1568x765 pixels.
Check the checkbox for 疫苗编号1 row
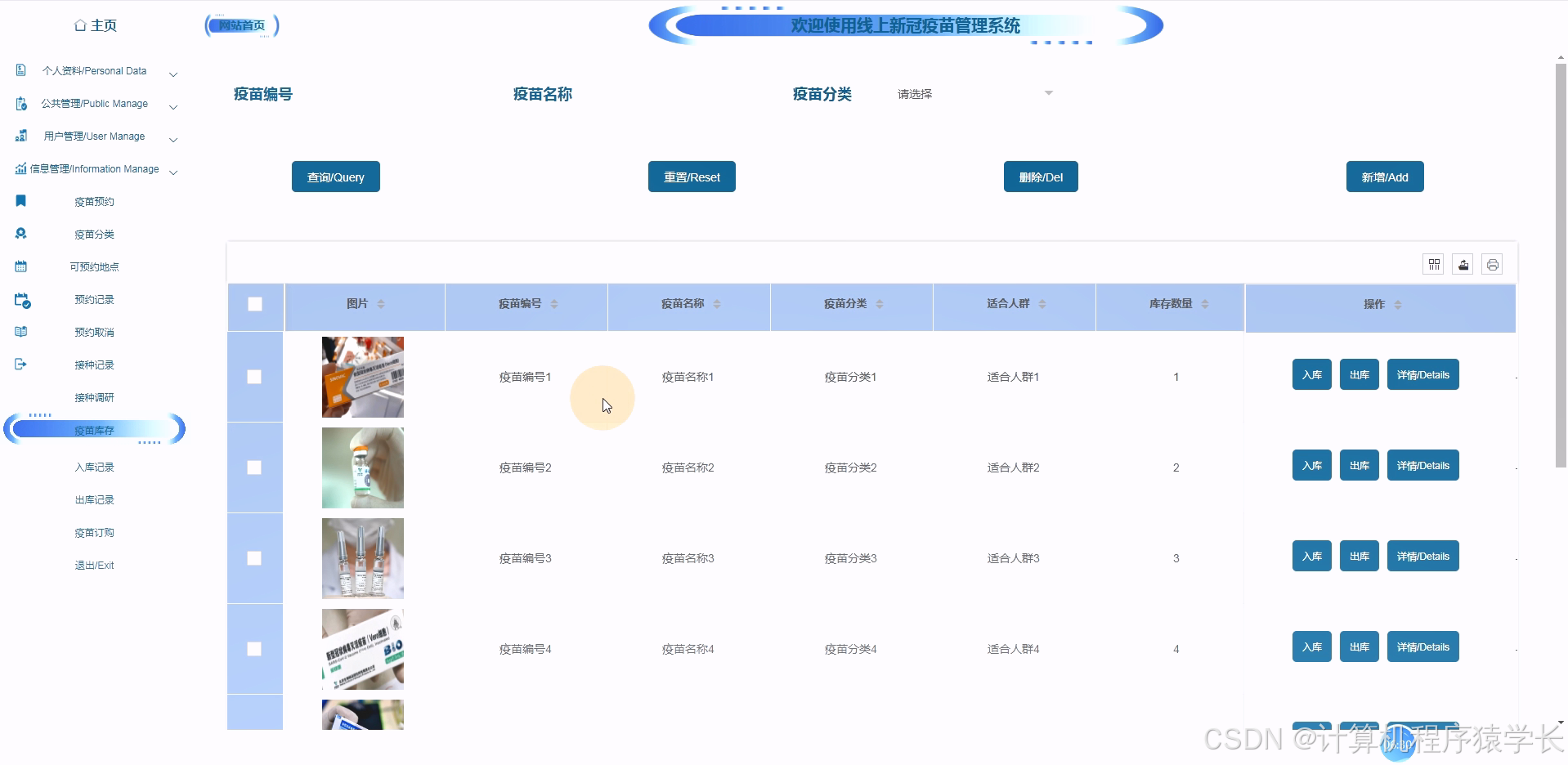click(254, 377)
